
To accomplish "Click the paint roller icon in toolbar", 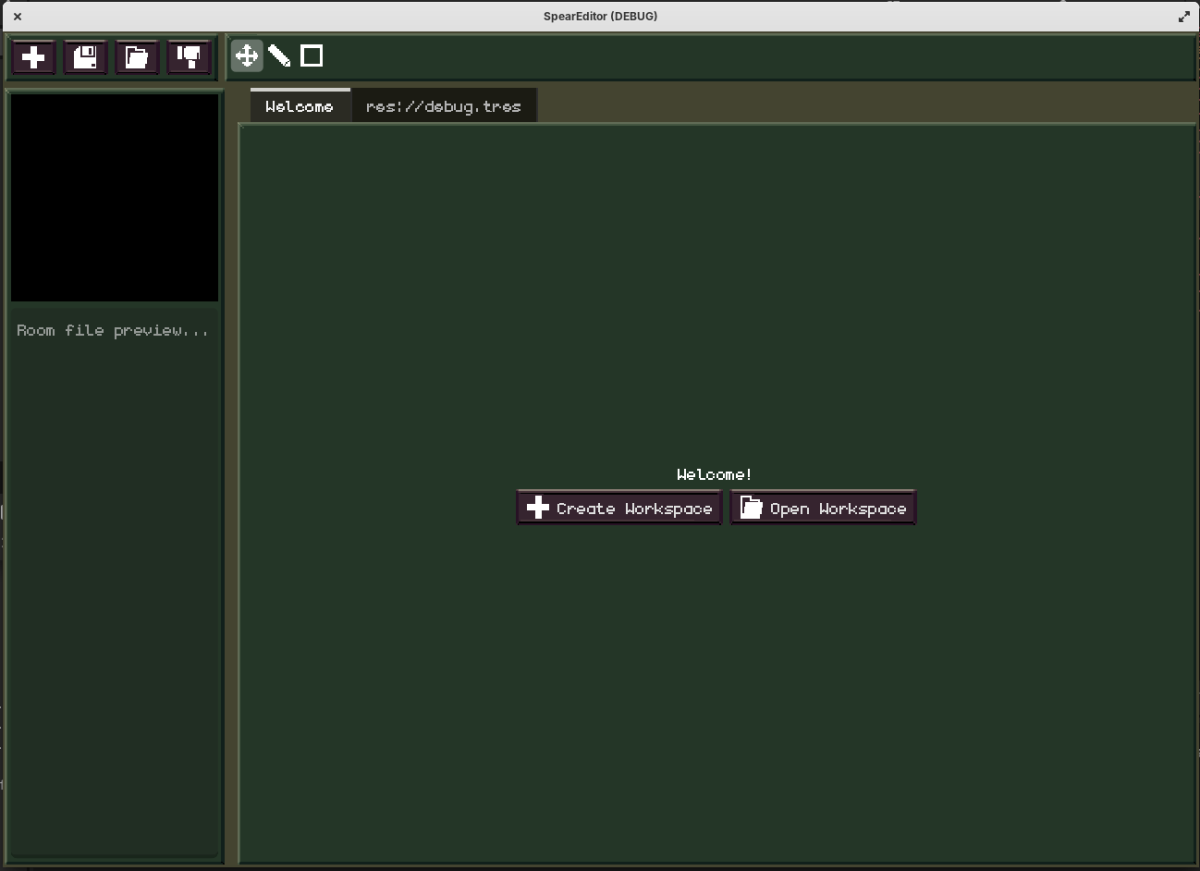I will pyautogui.click(x=189, y=57).
